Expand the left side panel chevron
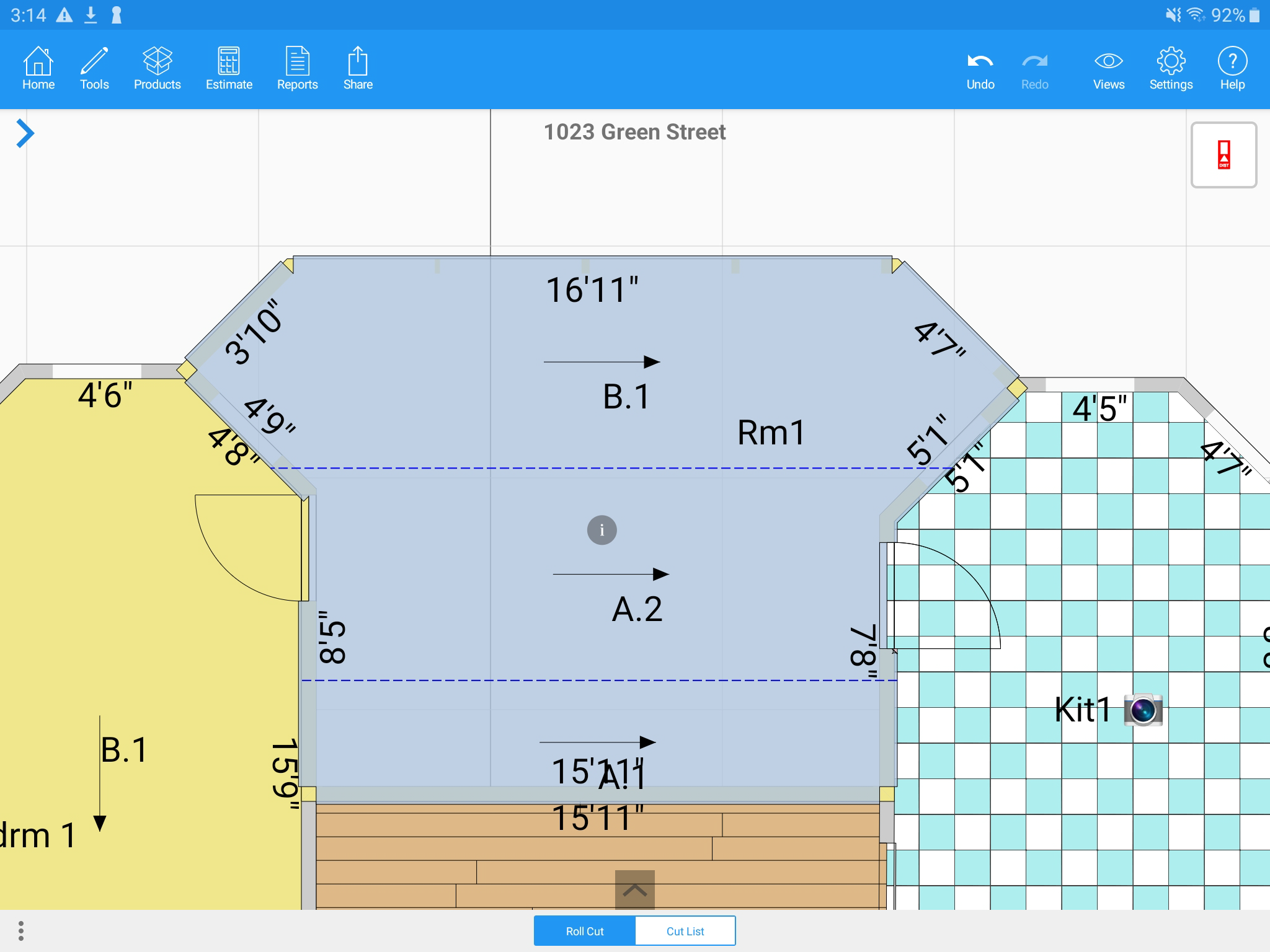 tap(25, 133)
